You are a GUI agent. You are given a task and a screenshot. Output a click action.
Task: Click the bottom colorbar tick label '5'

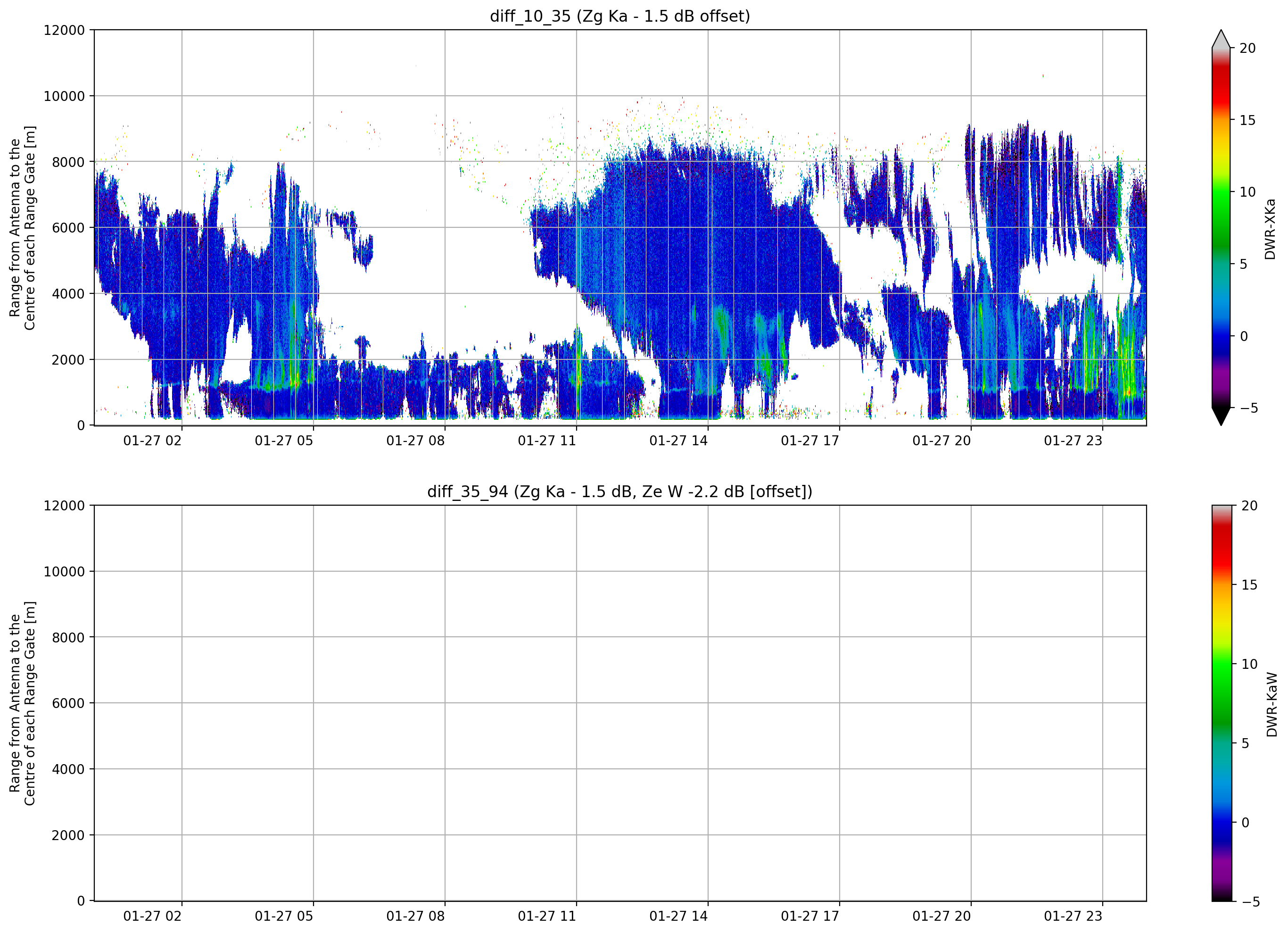click(x=1246, y=743)
